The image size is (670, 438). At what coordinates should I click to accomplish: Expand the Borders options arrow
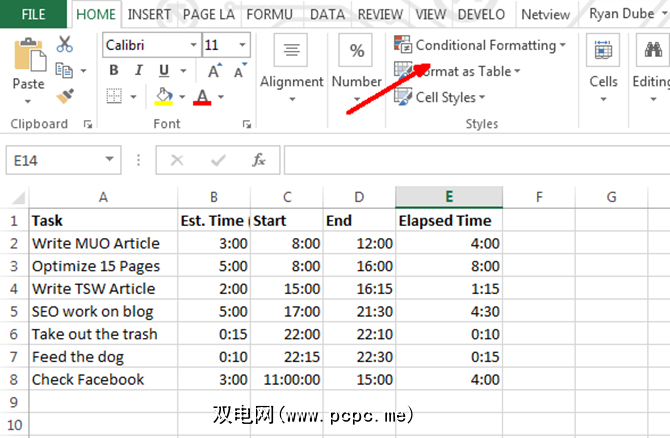pos(133,97)
